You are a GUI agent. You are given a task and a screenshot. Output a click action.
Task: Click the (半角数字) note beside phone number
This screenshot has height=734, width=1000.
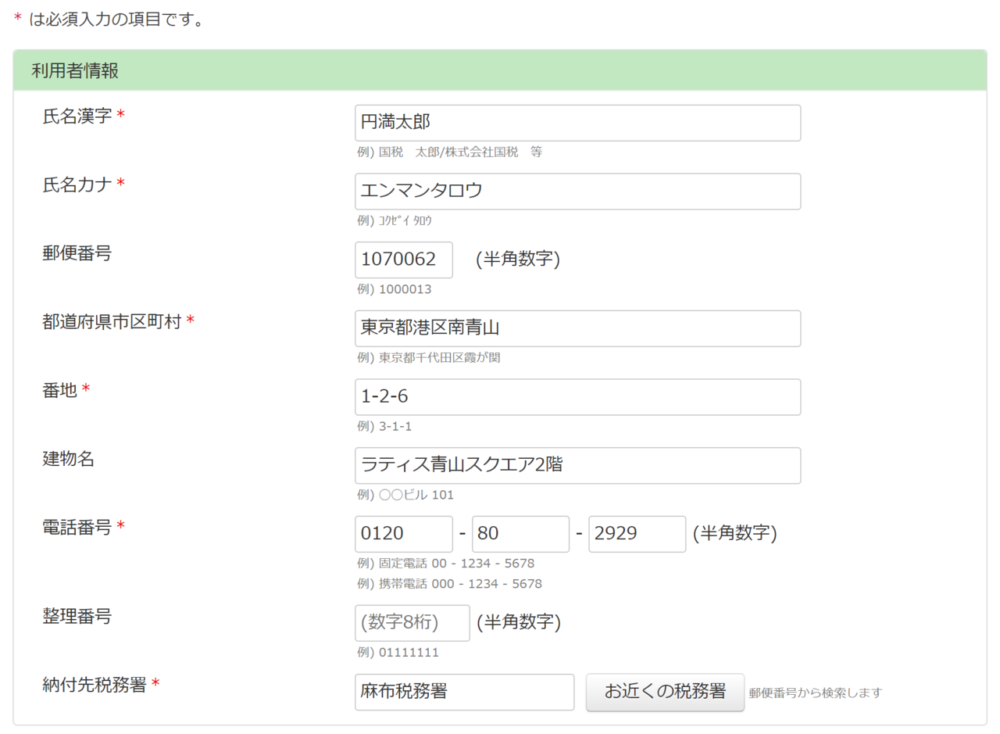pos(735,534)
